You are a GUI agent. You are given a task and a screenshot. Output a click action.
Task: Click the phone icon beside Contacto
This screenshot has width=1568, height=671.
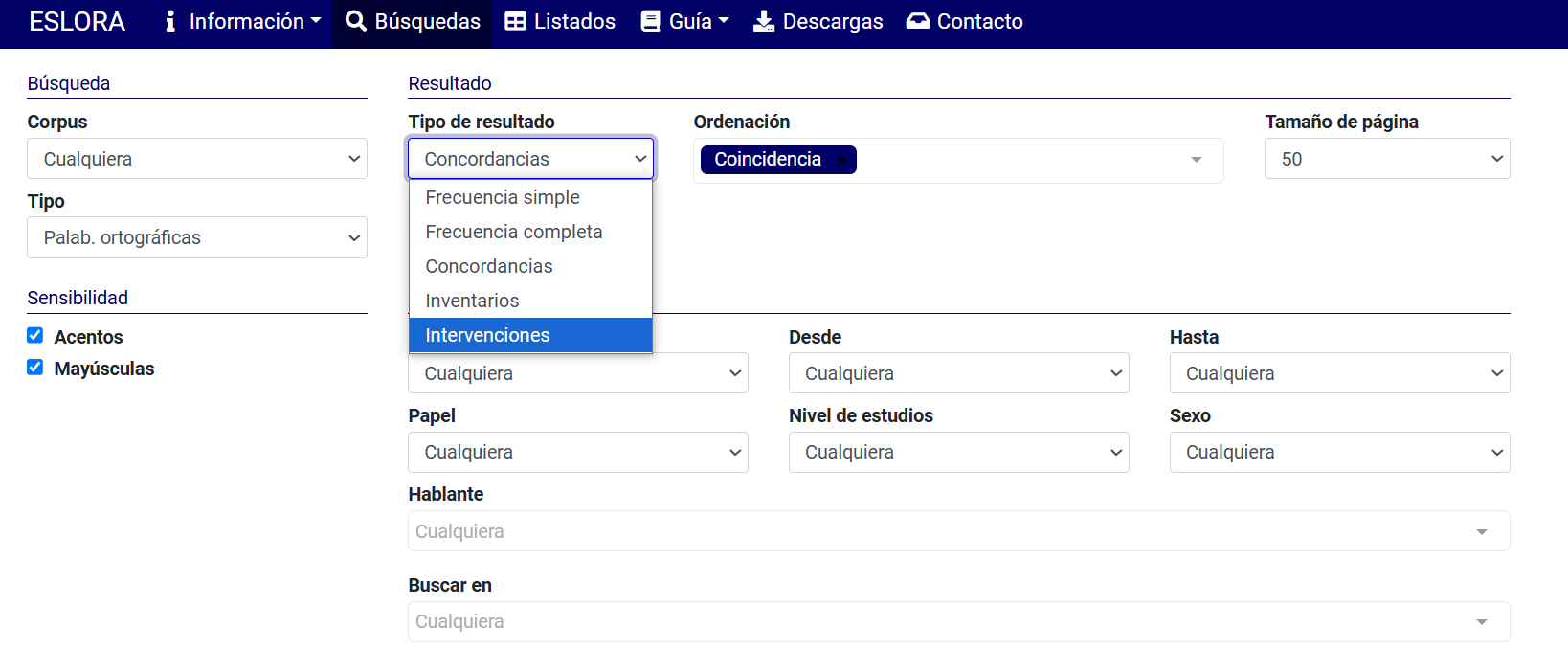point(917,21)
